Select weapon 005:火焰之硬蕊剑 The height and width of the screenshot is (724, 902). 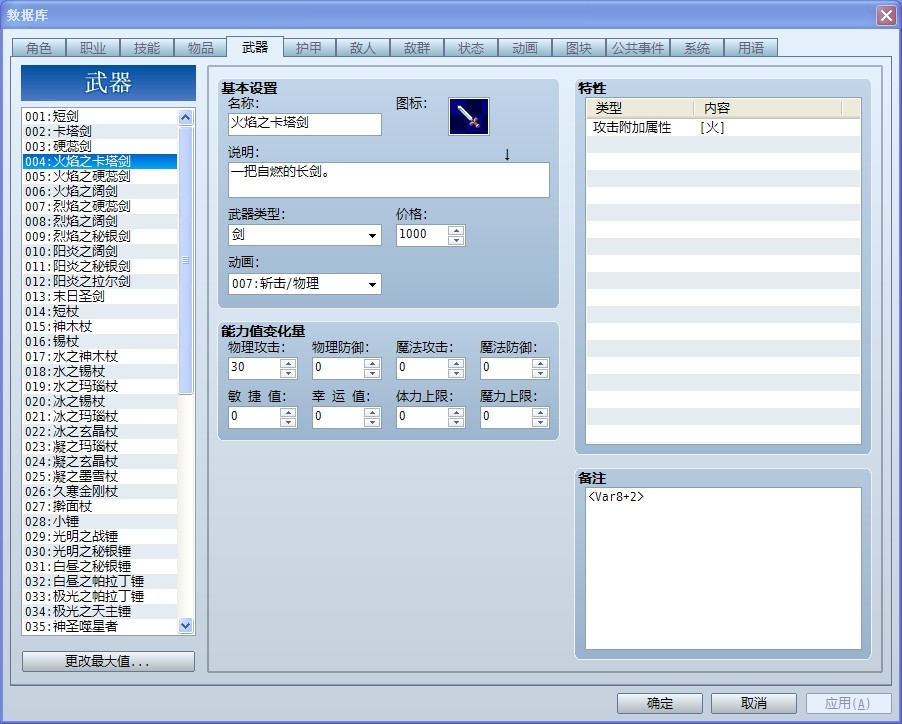click(x=100, y=177)
